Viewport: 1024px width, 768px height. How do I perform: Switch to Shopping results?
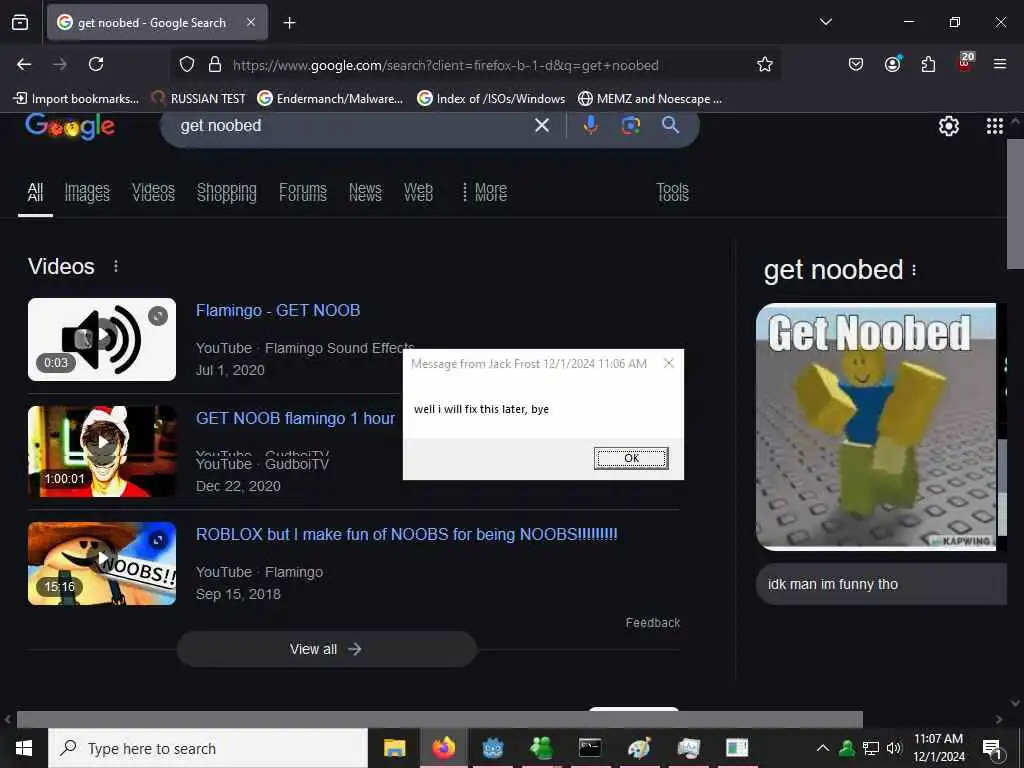[227, 192]
